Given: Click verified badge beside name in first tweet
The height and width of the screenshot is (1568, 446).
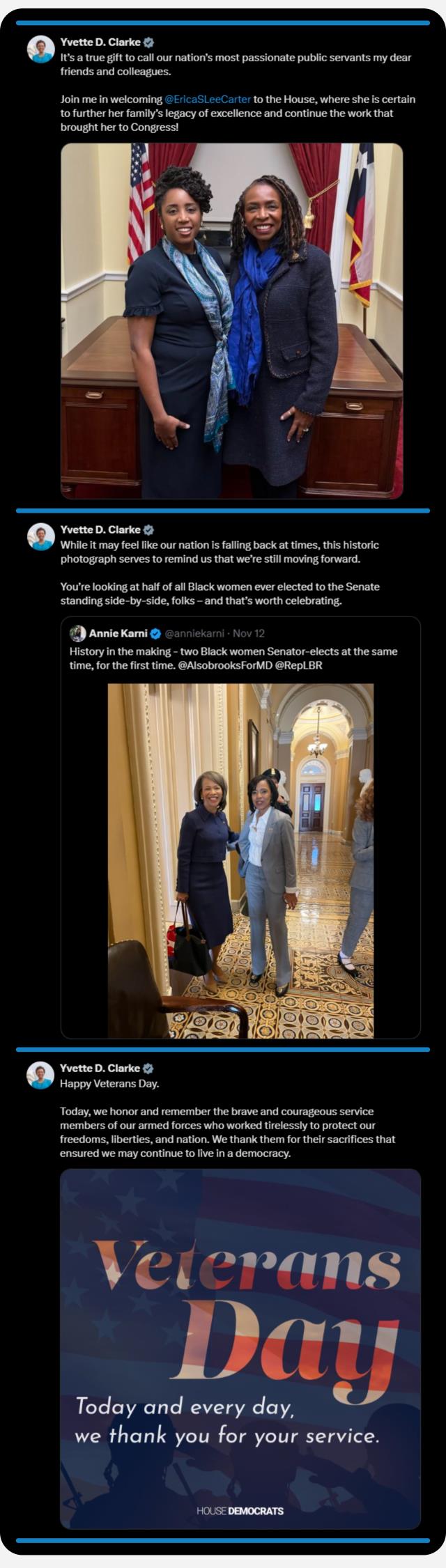Looking at the screenshot, I should [148, 42].
